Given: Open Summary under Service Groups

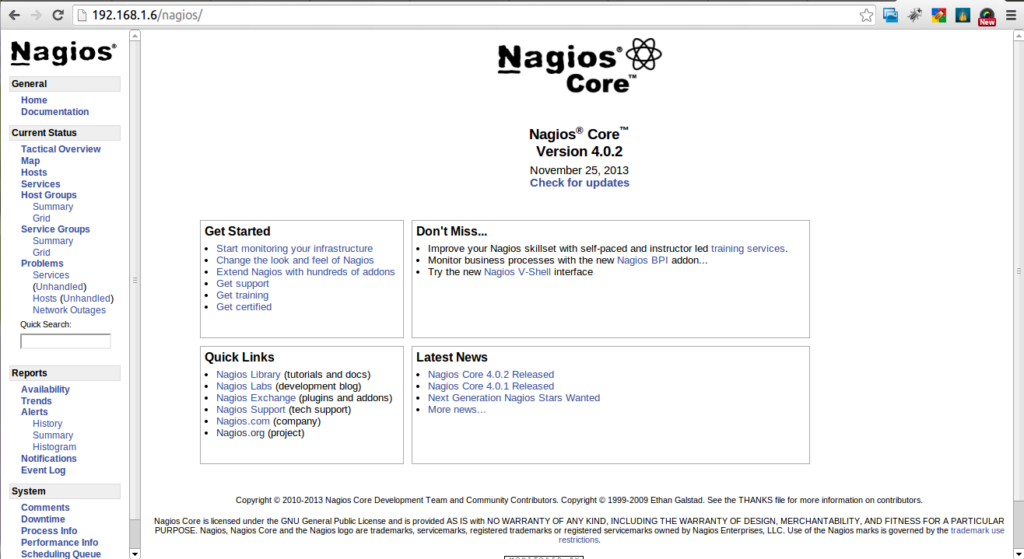Looking at the screenshot, I should [x=53, y=241].
